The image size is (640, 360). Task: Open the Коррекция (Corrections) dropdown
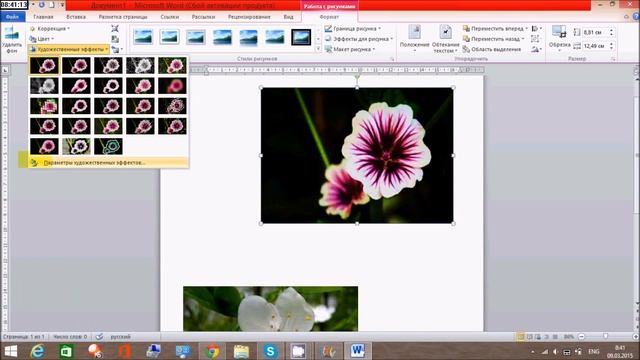49,29
